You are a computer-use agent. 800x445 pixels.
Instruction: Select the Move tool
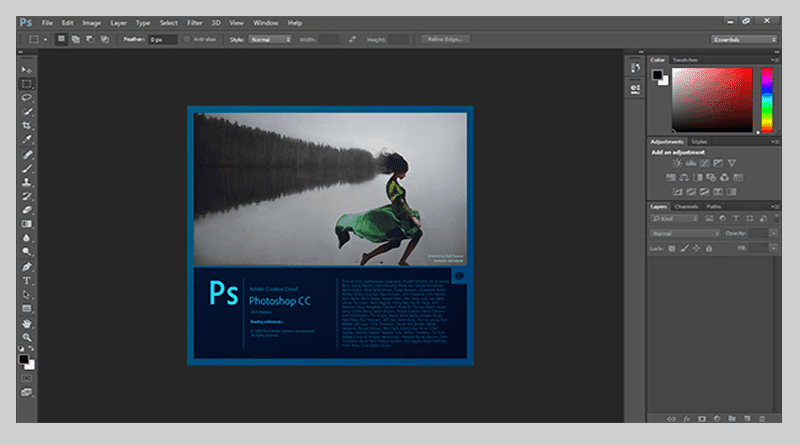tap(27, 69)
